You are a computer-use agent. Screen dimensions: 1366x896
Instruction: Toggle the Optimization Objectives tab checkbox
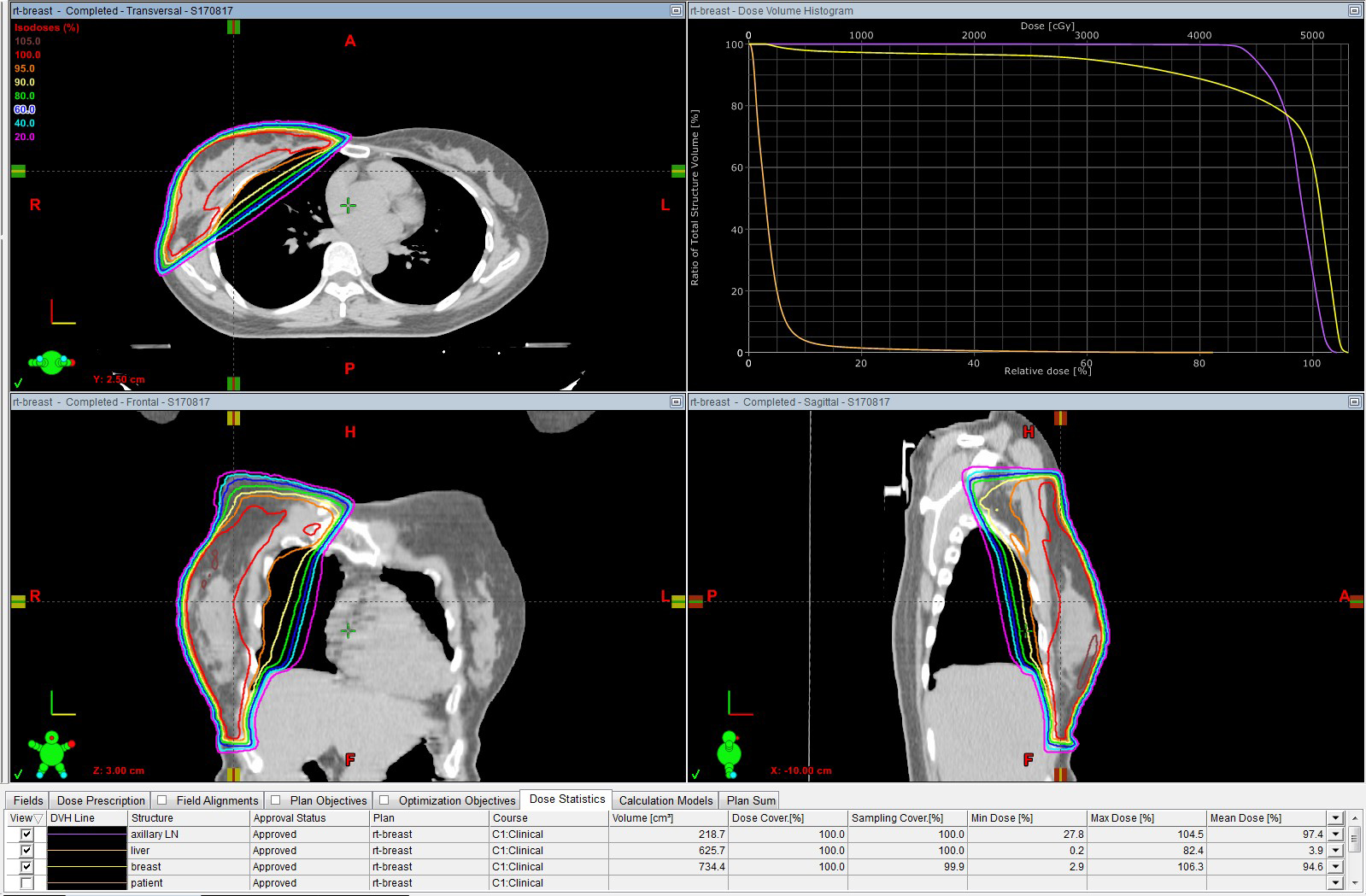[384, 800]
